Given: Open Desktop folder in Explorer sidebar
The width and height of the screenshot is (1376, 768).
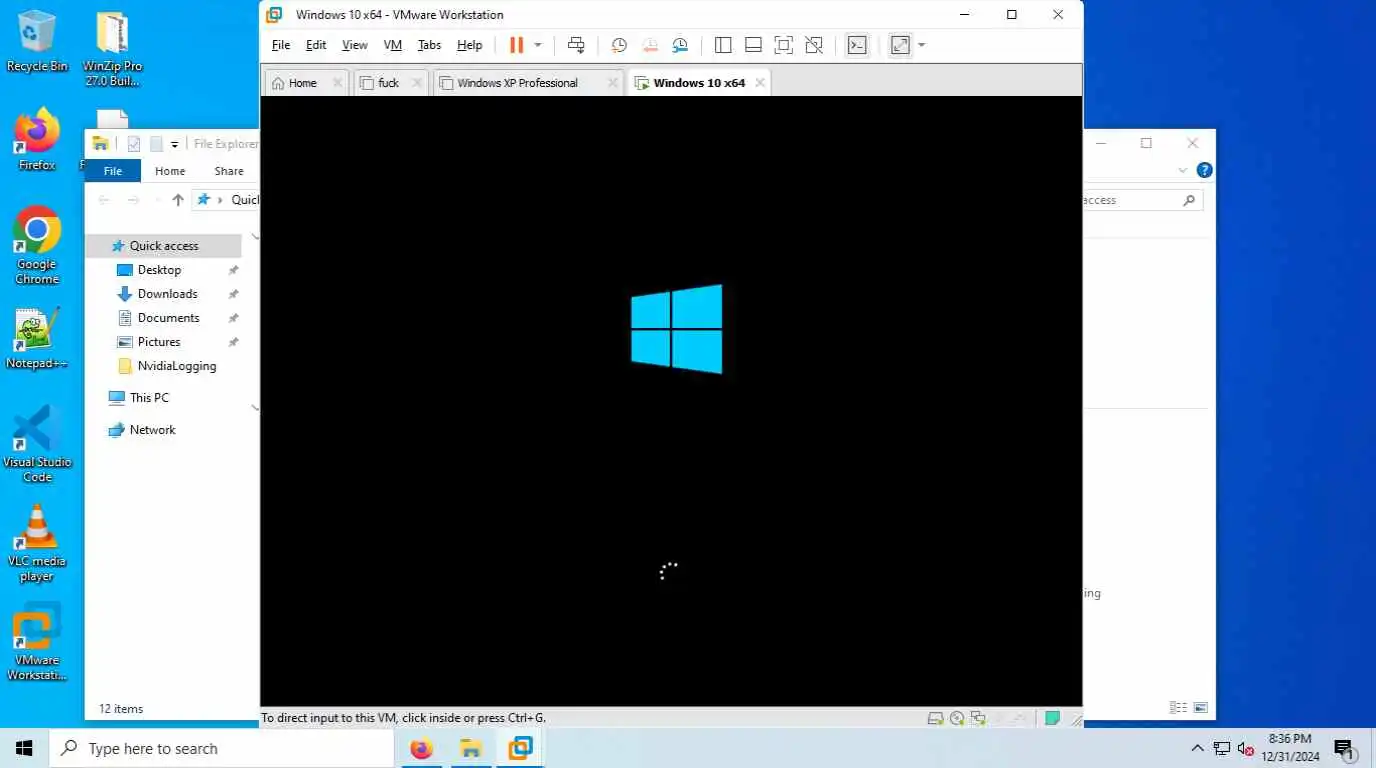Looking at the screenshot, I should point(159,270).
